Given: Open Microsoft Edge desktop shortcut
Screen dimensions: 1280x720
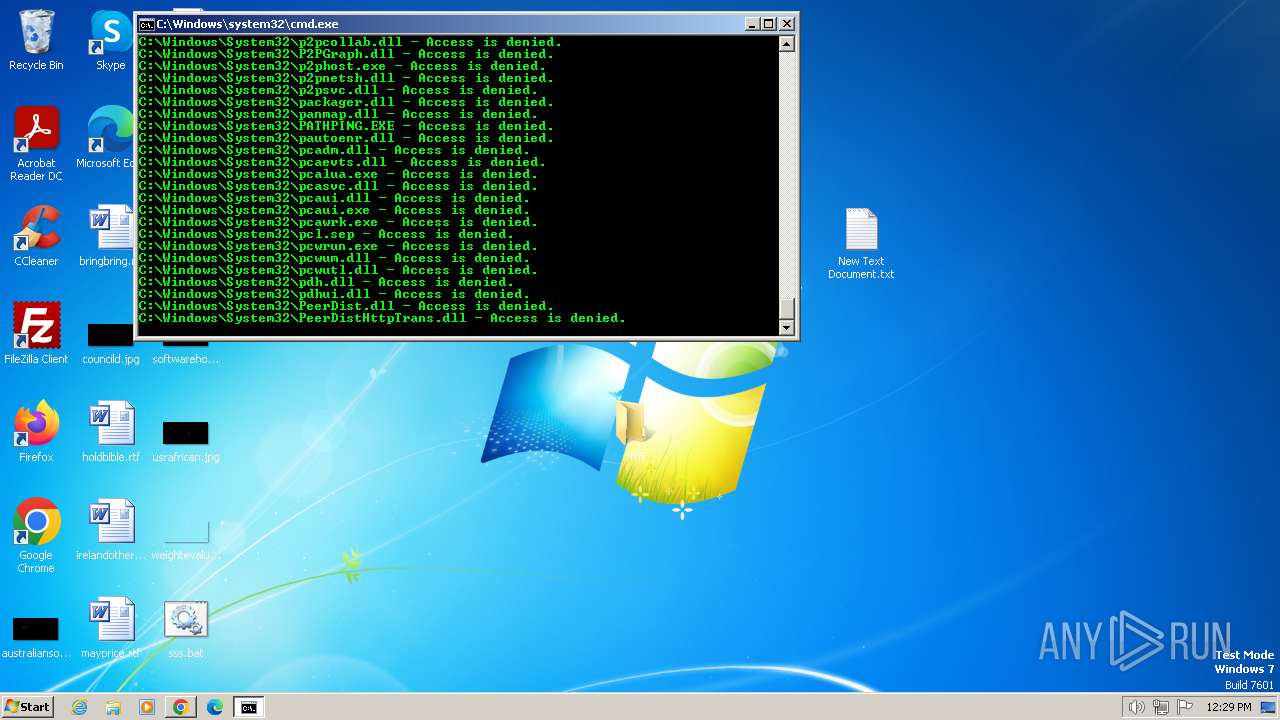Looking at the screenshot, I should click(106, 138).
